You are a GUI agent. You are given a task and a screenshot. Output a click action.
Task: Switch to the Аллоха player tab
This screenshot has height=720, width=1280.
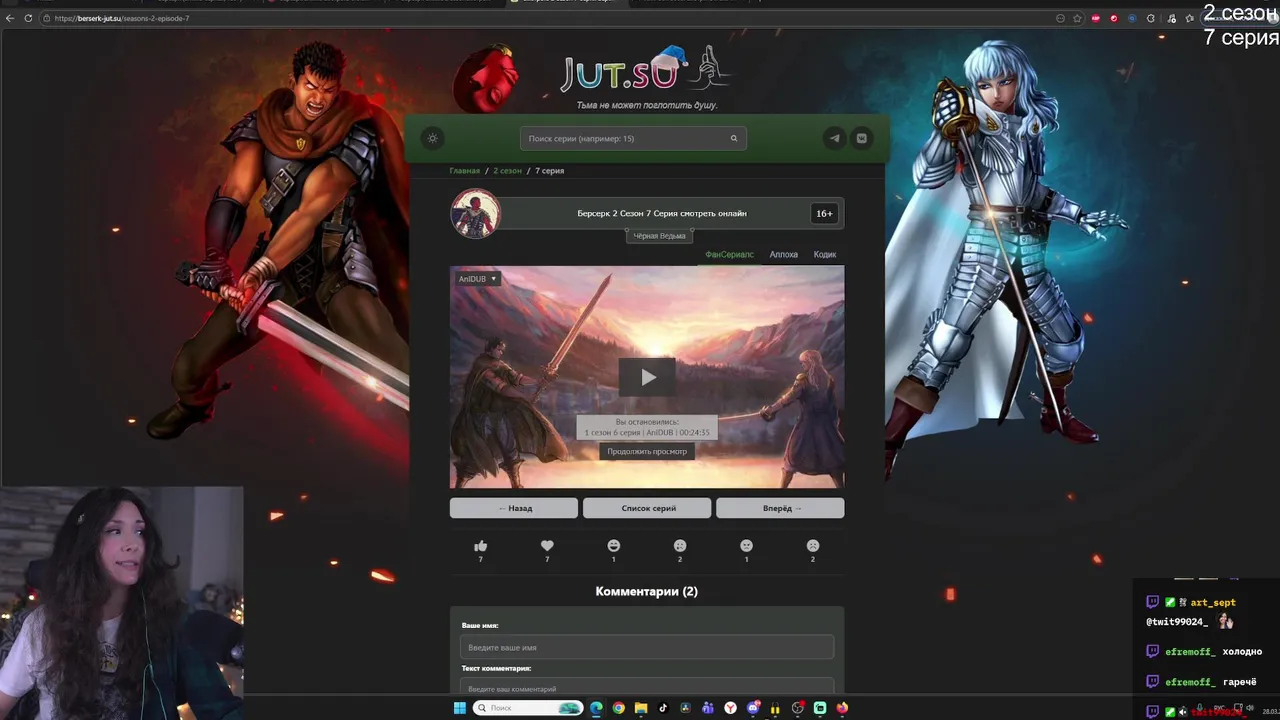(783, 255)
